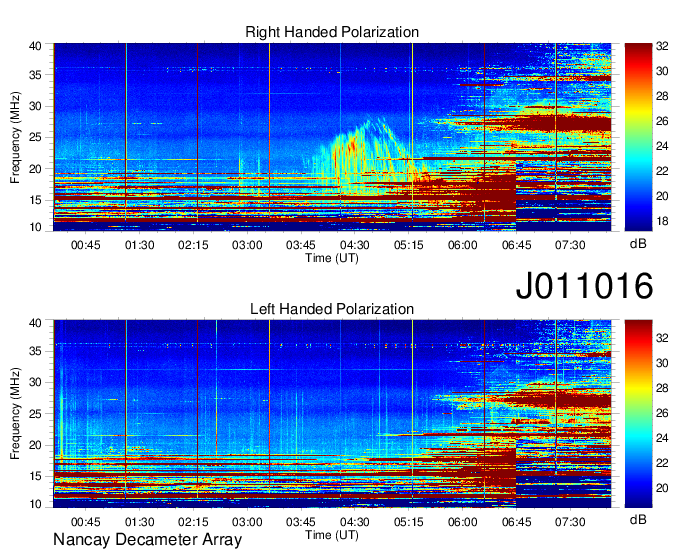This screenshot has width=680, height=552.
Task: Click the arc-shaped burst in the Right Handed spectrogram
Action: 366,154
